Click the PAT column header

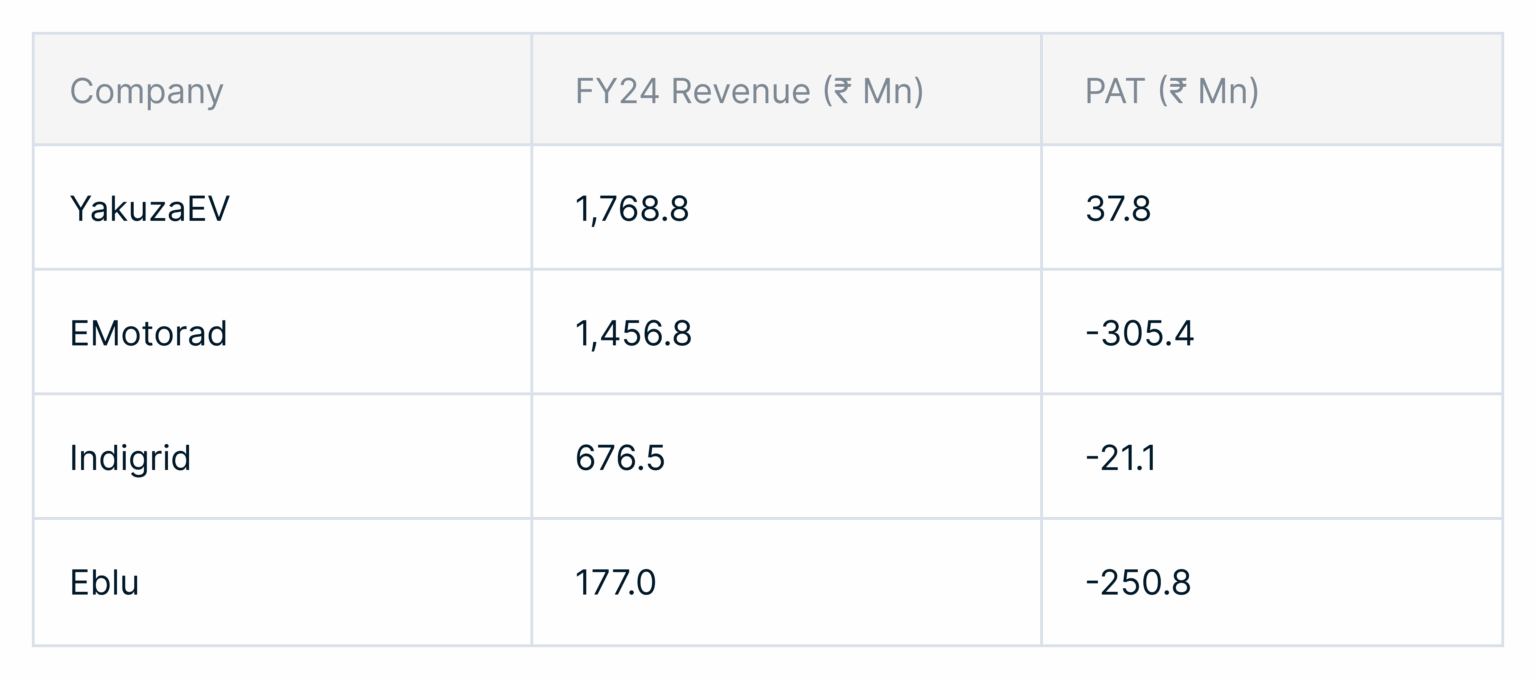pos(1171,91)
